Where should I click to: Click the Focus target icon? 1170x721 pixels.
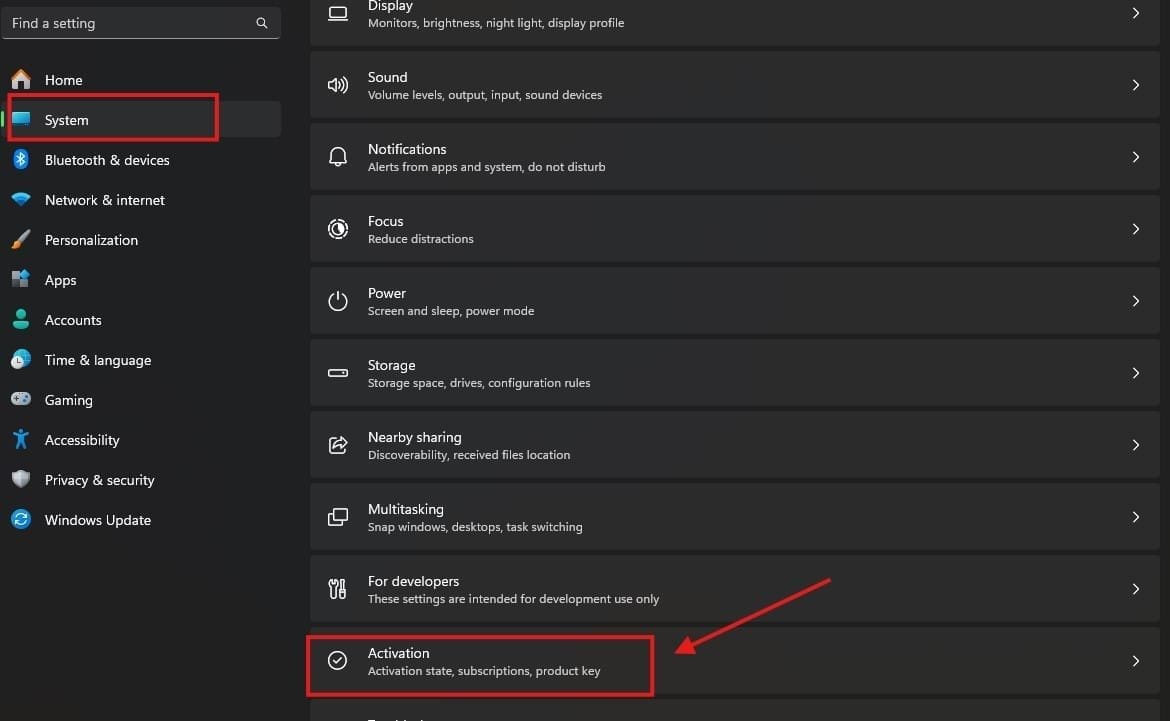[338, 229]
